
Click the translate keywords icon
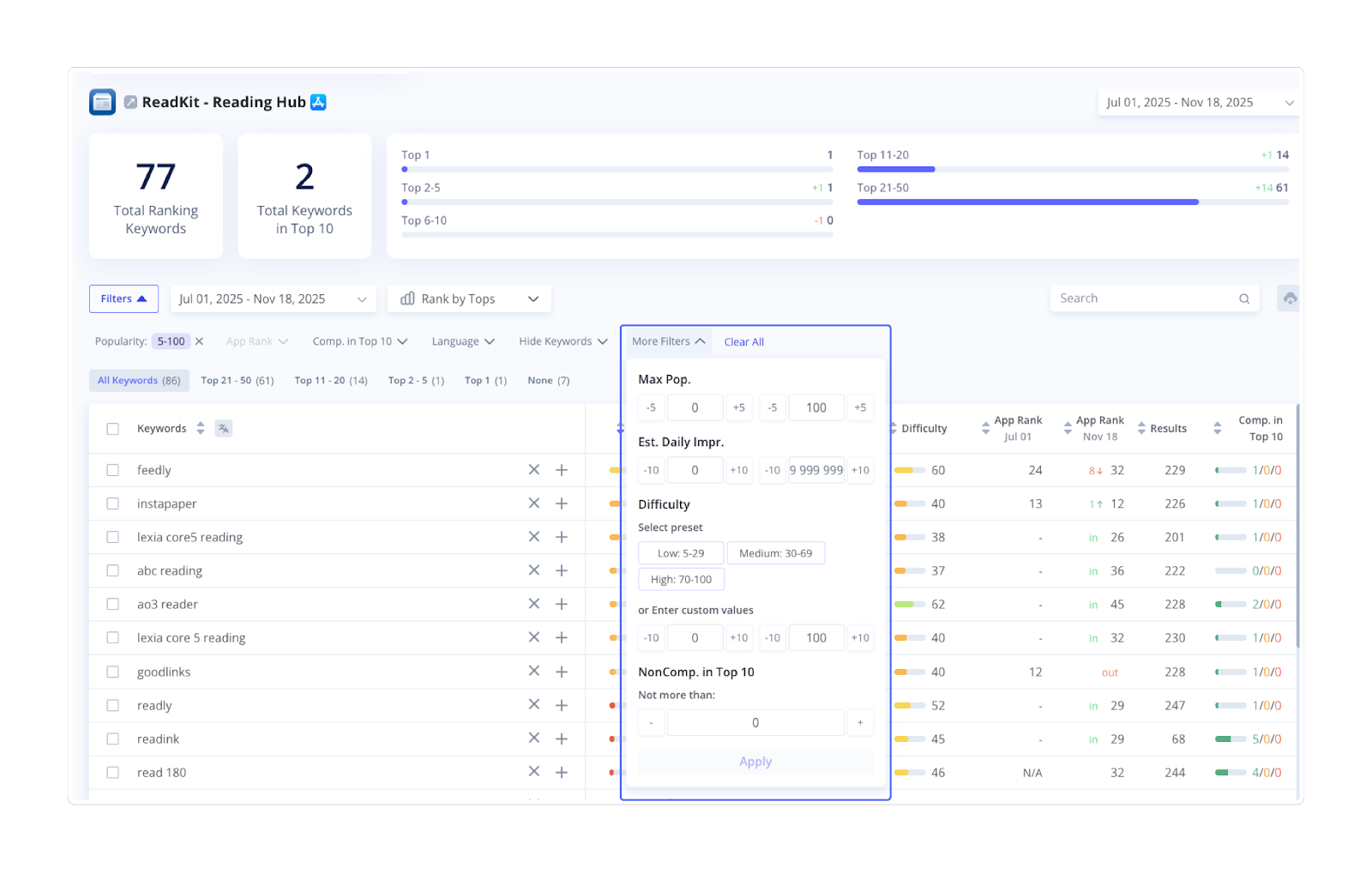point(224,428)
